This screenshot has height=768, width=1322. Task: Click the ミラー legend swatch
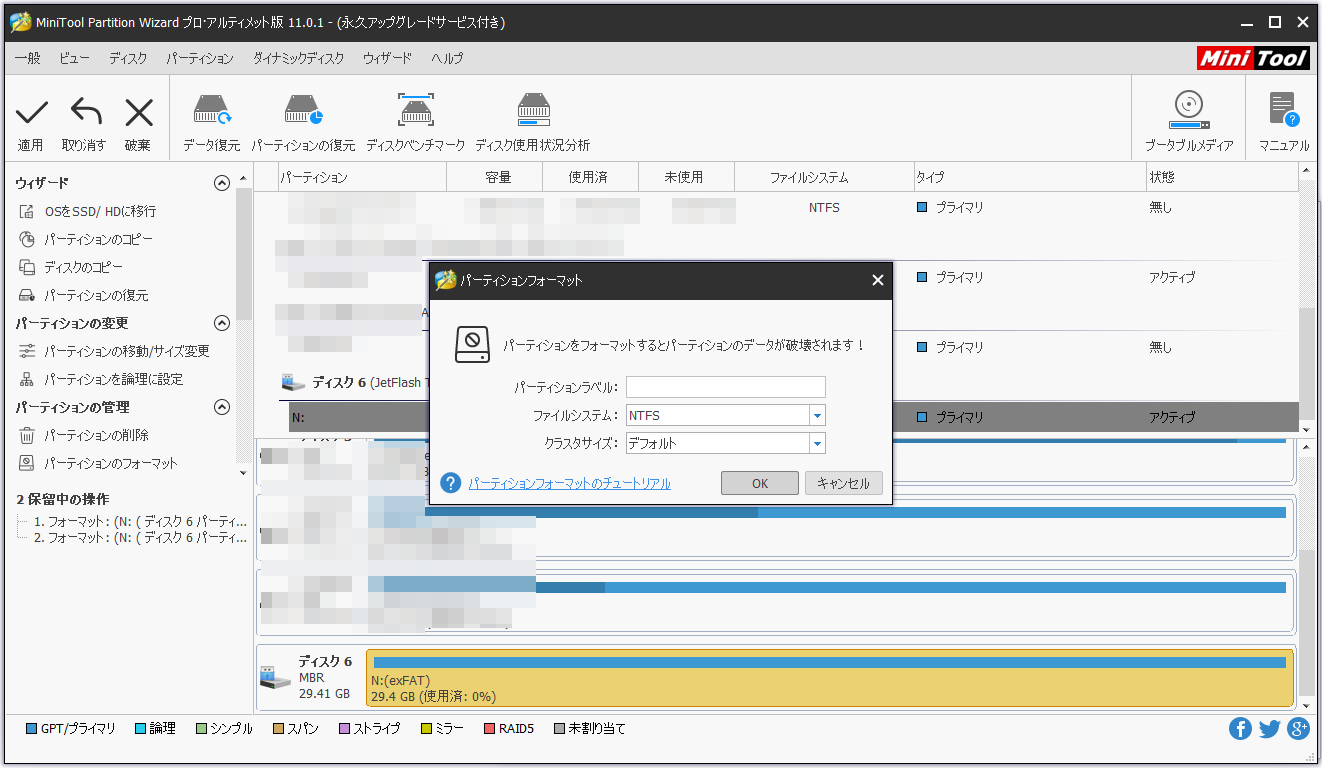426,729
